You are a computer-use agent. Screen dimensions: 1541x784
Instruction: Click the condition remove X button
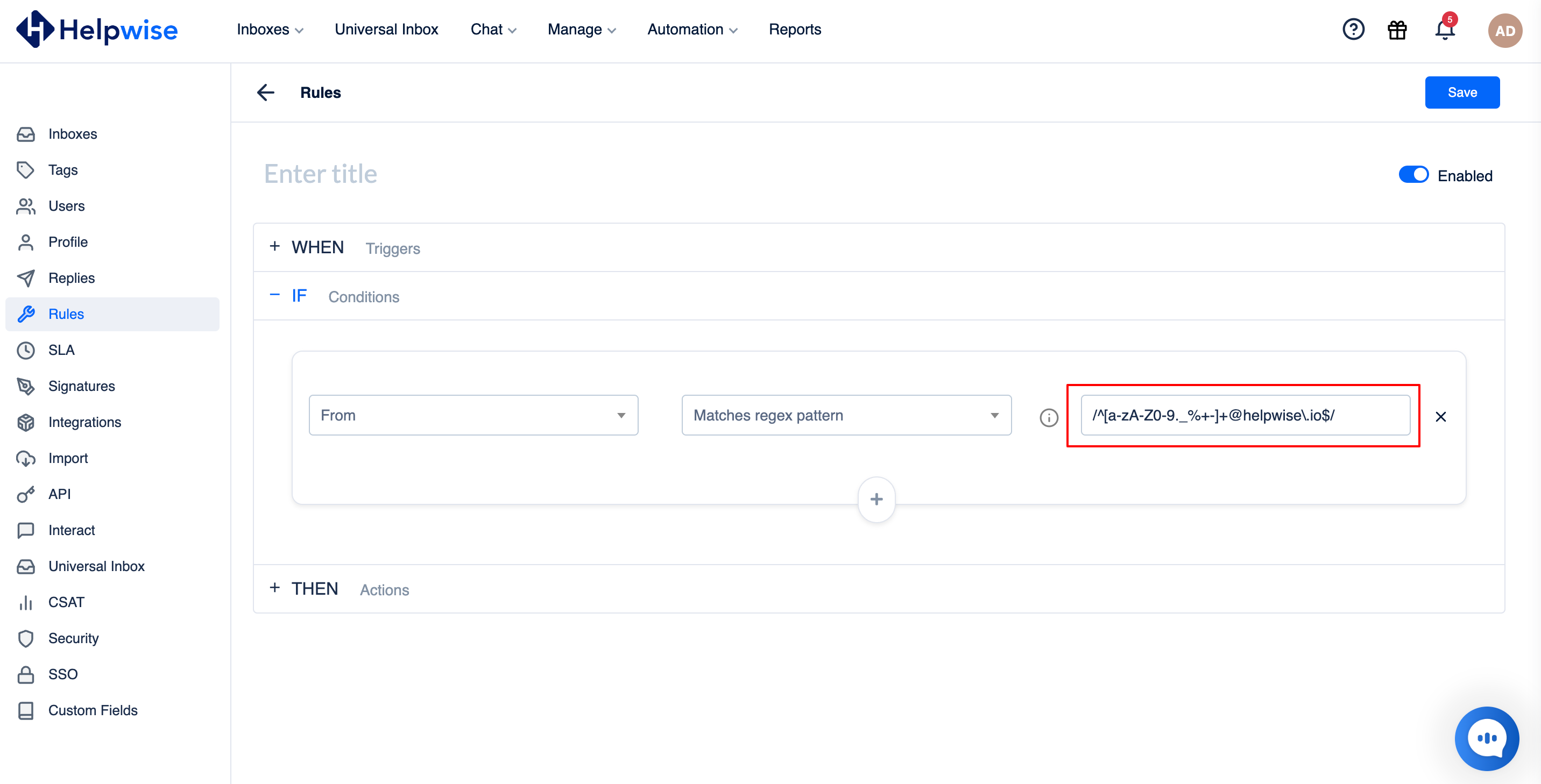pos(1441,417)
